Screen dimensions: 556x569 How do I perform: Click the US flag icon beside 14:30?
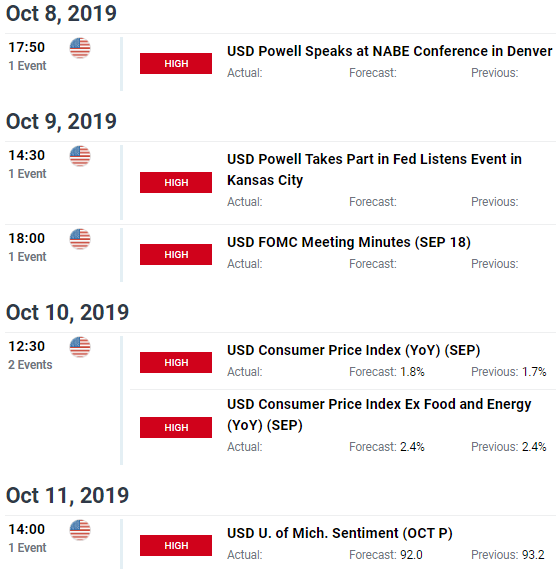pos(80,156)
